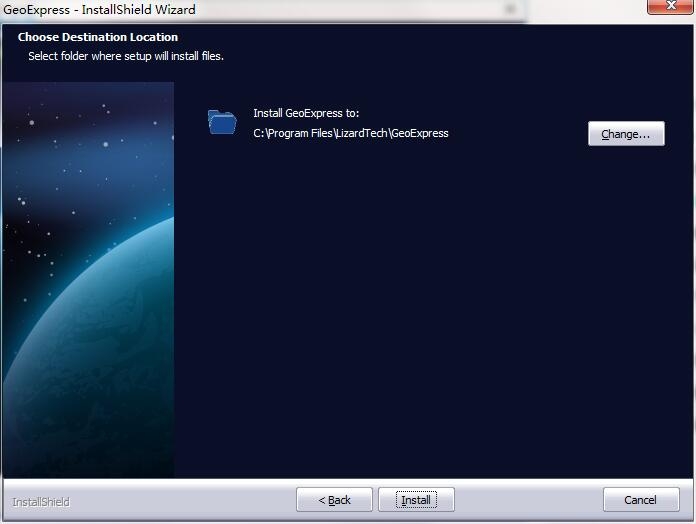Go back with the Back button
This screenshot has height=524, width=696.
(334, 500)
